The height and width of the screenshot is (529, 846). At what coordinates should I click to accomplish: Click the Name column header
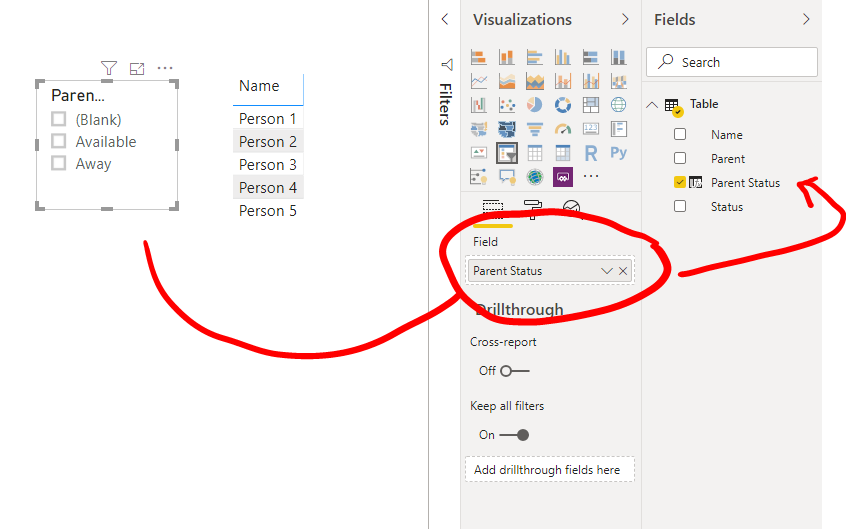260,86
